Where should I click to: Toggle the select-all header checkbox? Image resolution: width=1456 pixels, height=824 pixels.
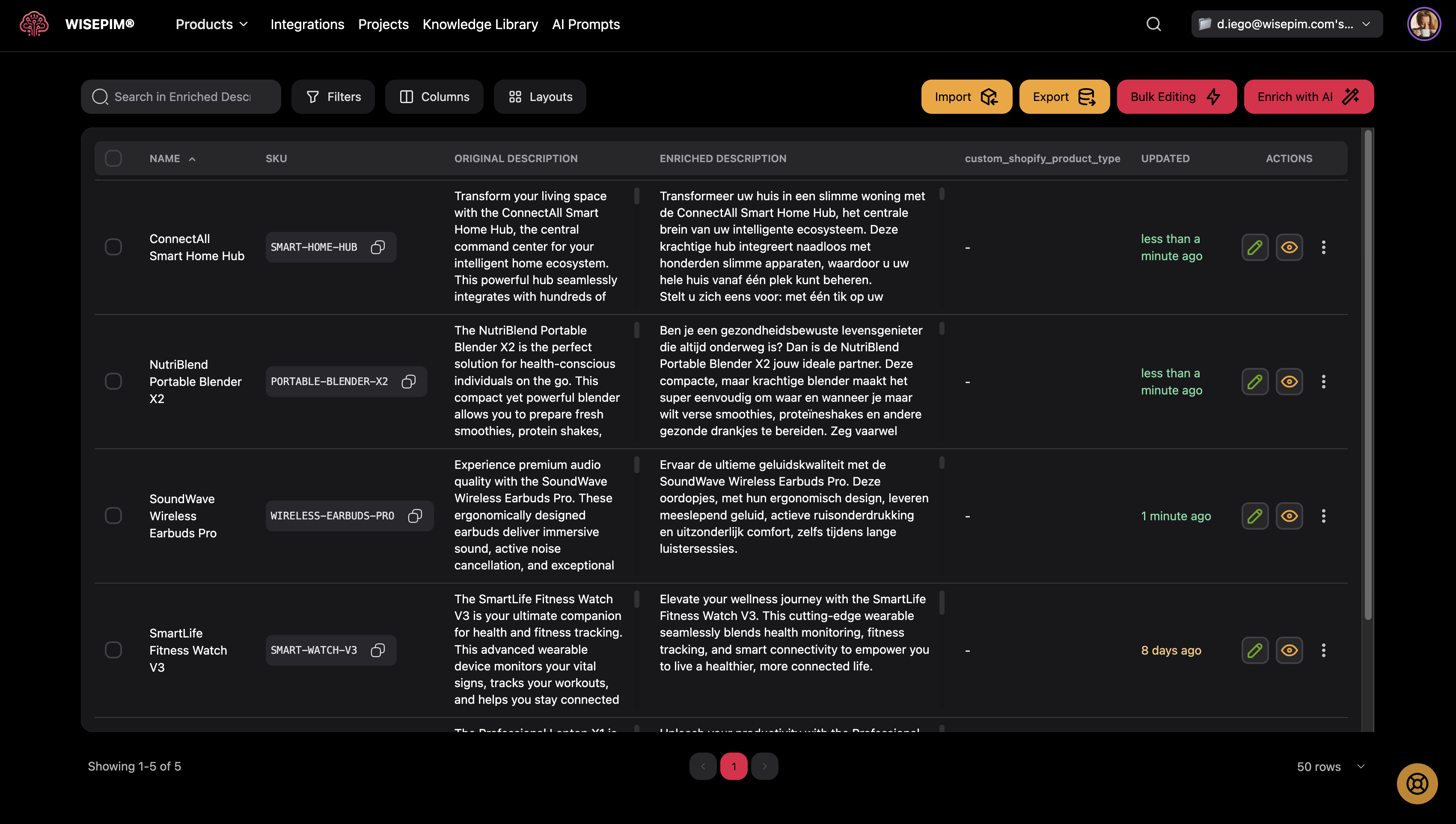113,158
